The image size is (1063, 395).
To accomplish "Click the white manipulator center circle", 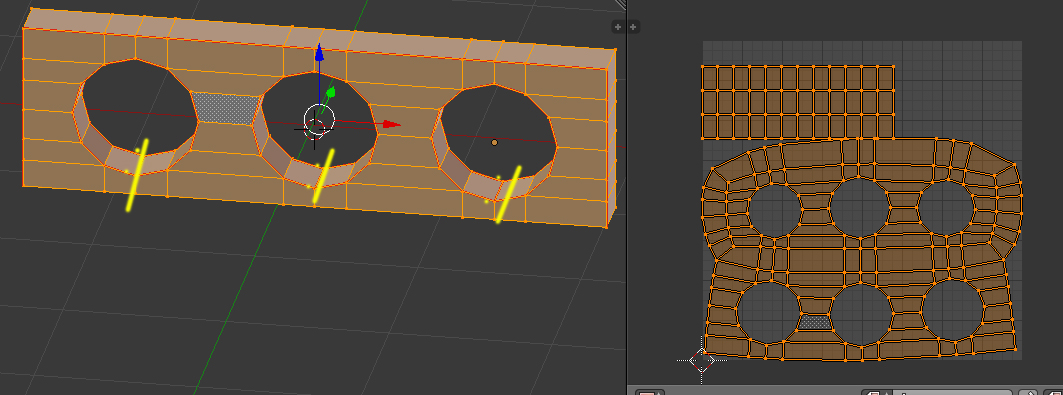I will point(319,120).
